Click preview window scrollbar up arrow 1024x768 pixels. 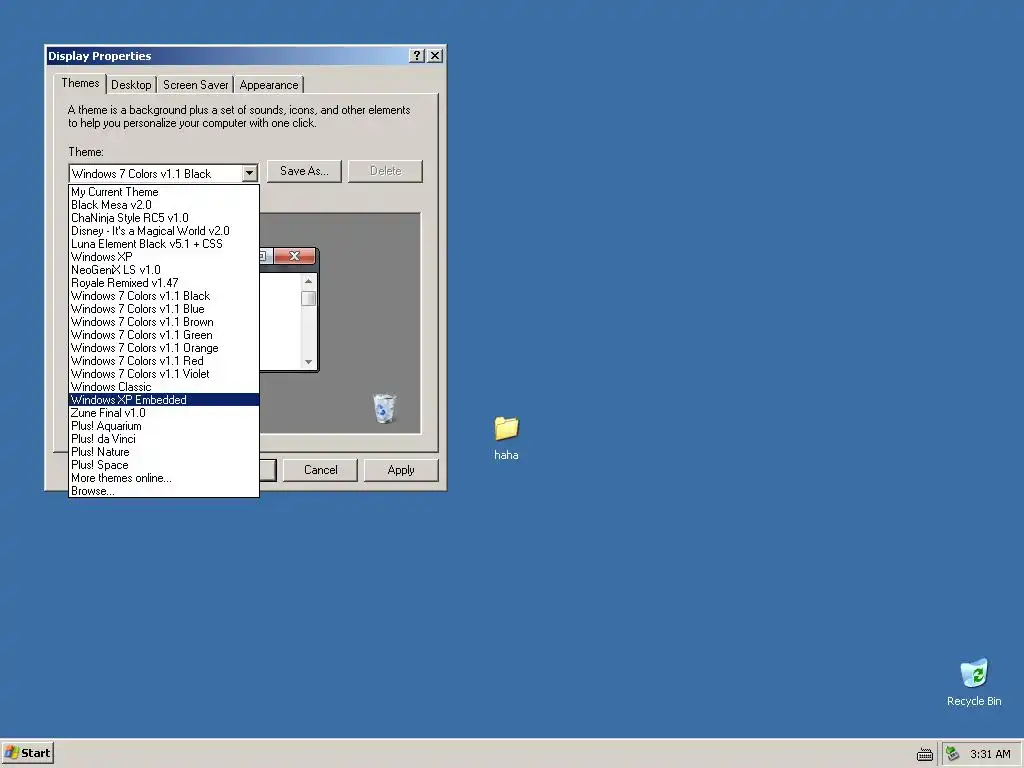(308, 281)
